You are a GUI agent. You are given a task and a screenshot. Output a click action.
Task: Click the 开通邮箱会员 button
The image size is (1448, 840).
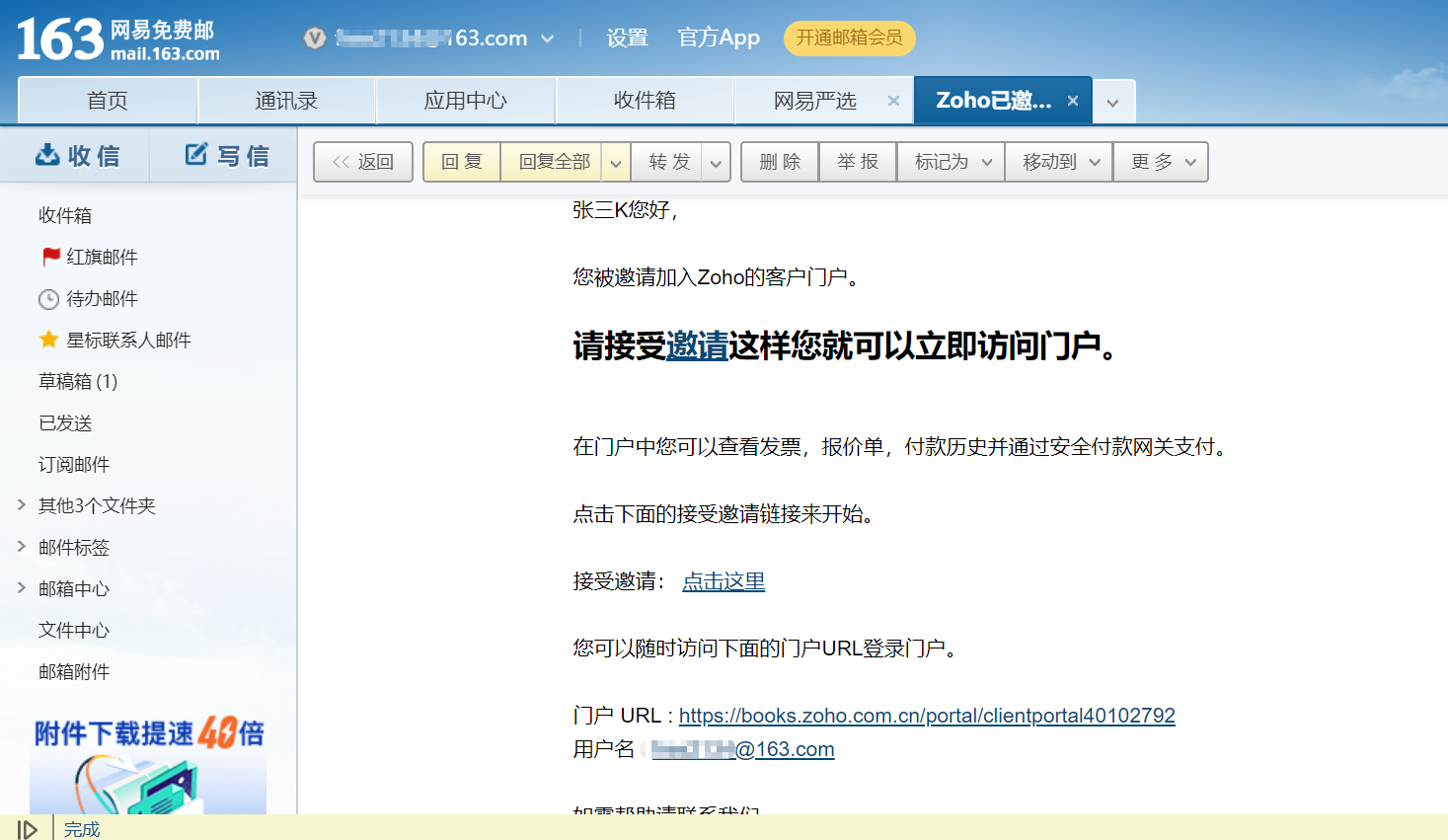(x=849, y=38)
